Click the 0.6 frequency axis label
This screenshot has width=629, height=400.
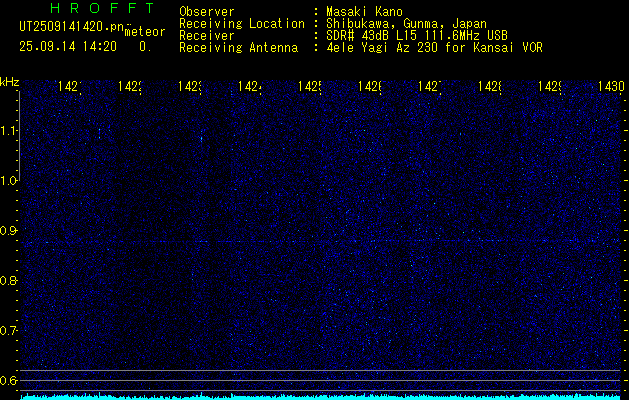tap(9, 380)
